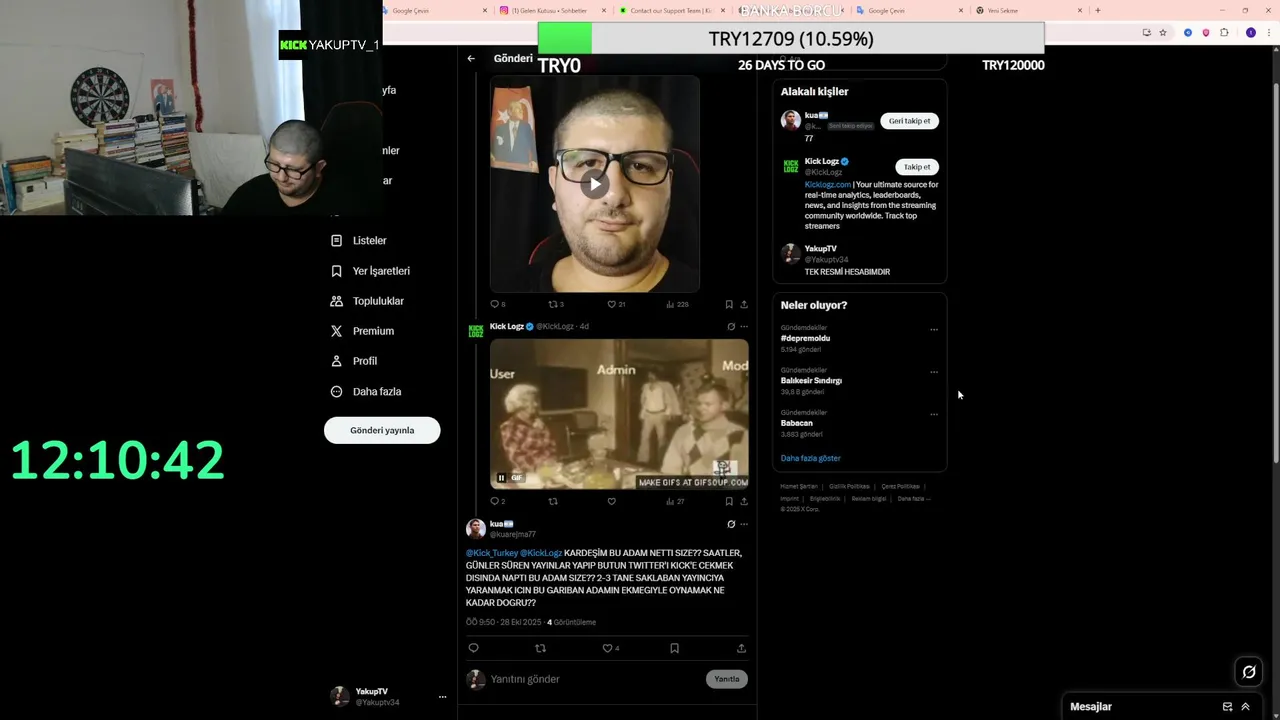
Task: Open YakupTV account switcher menu
Action: click(389, 697)
